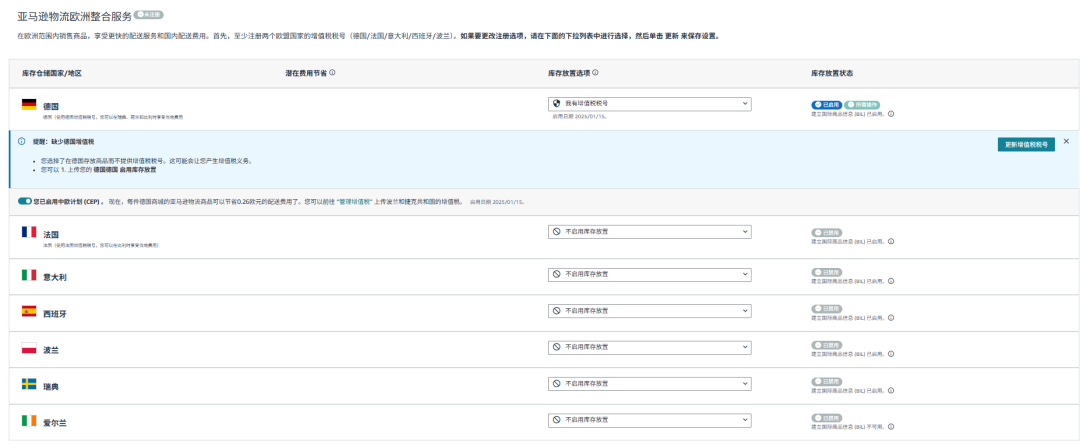Click text 您已启用中欧计划 (CEP)

click(x=68, y=202)
